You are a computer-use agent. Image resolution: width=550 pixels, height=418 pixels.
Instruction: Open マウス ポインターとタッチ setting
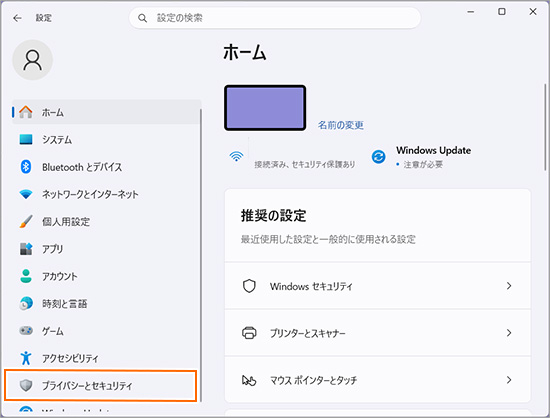point(377,380)
